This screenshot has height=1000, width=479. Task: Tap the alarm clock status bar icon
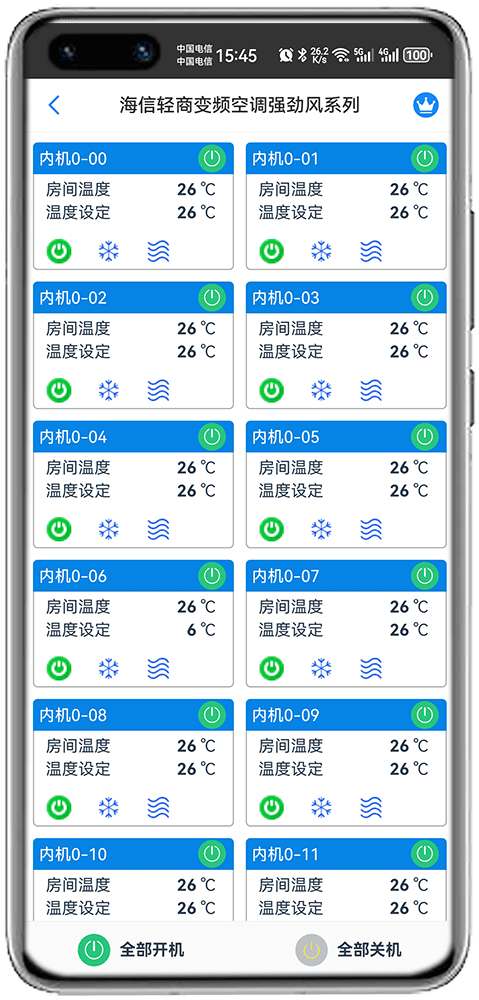pos(286,55)
